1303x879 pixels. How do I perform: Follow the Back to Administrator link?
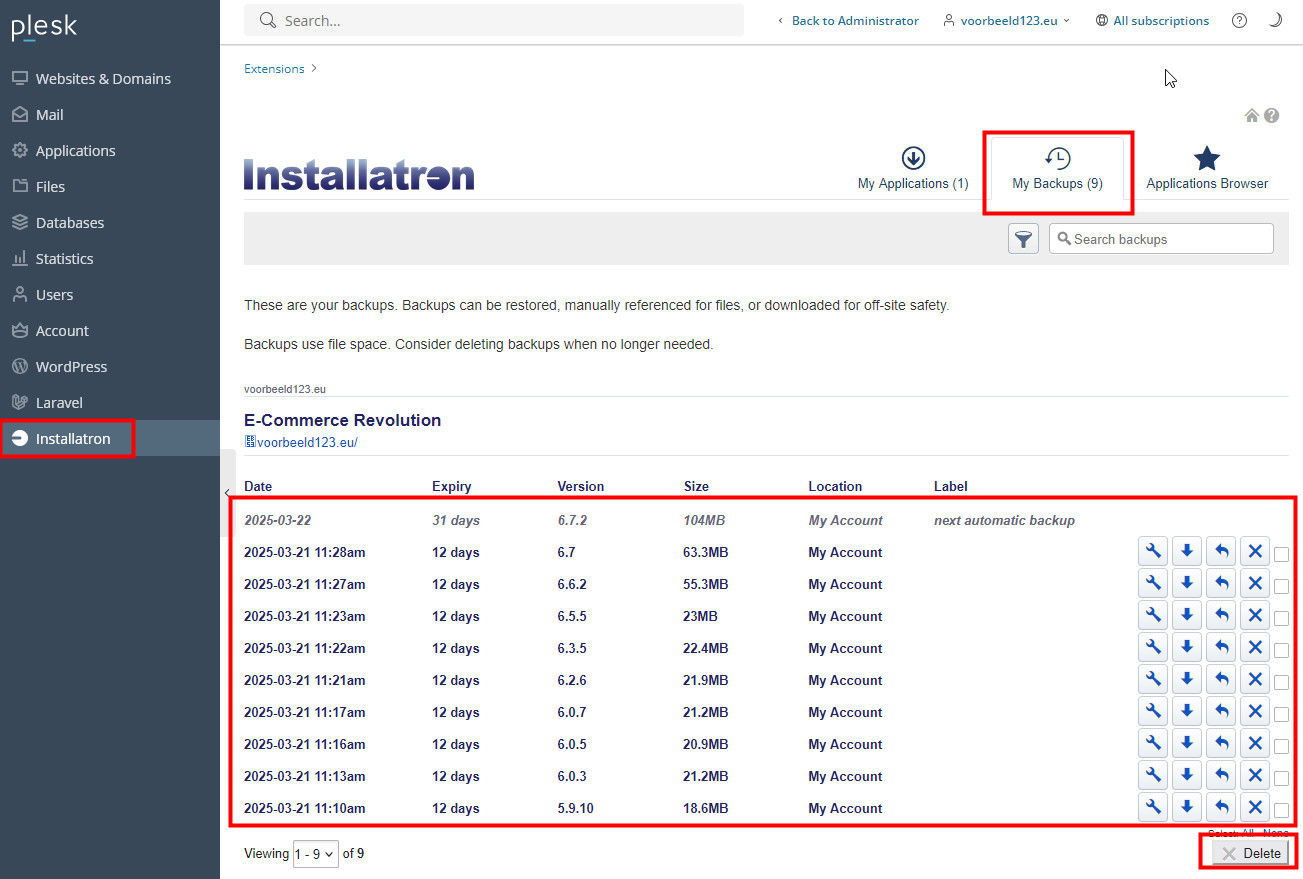[x=848, y=20]
